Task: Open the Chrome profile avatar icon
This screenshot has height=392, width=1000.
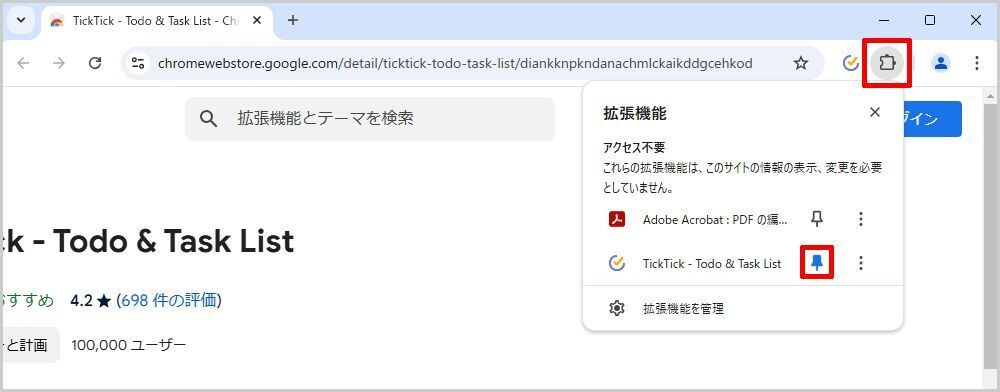Action: pyautogui.click(x=941, y=63)
